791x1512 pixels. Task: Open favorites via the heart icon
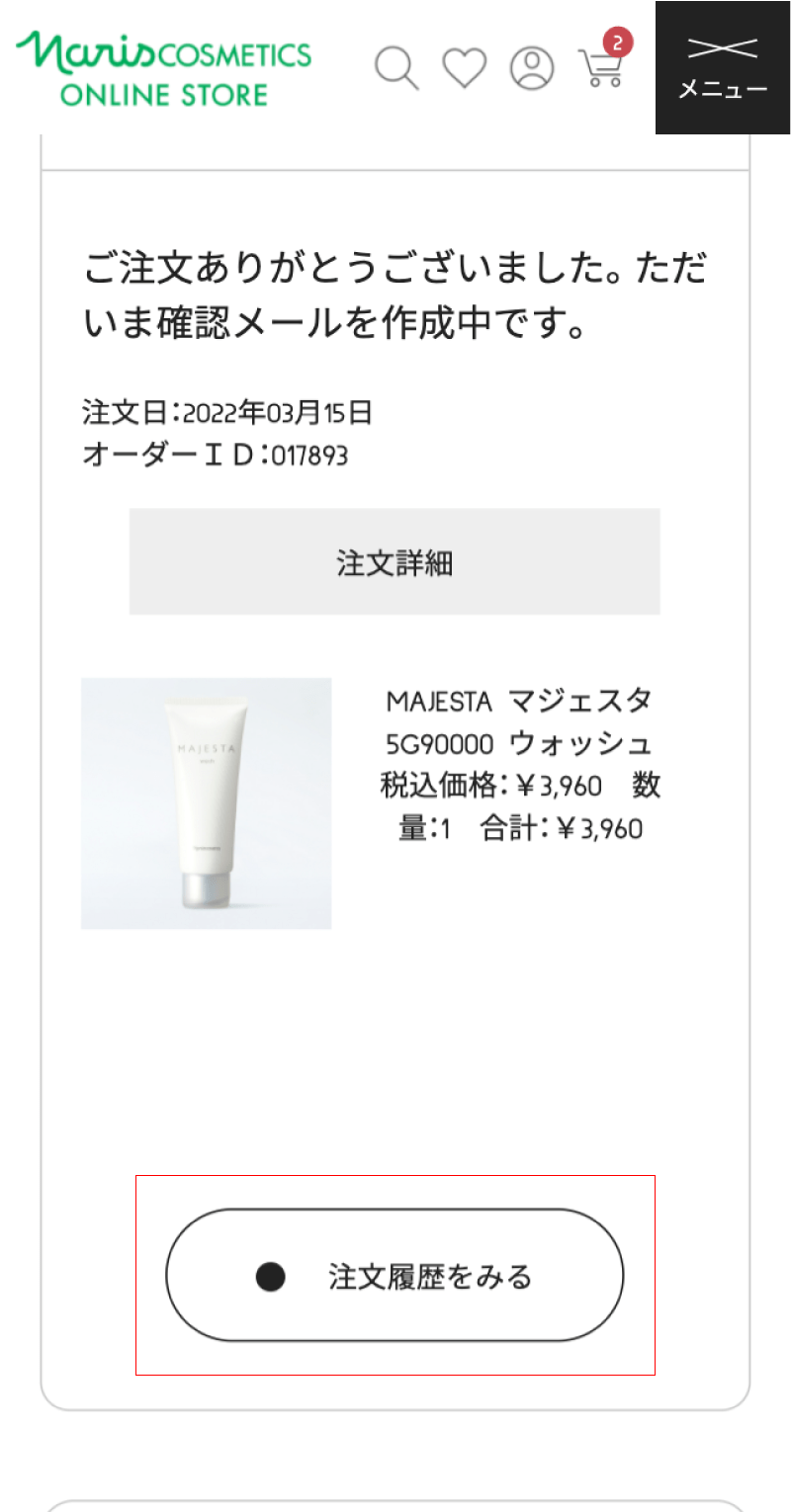tap(464, 68)
